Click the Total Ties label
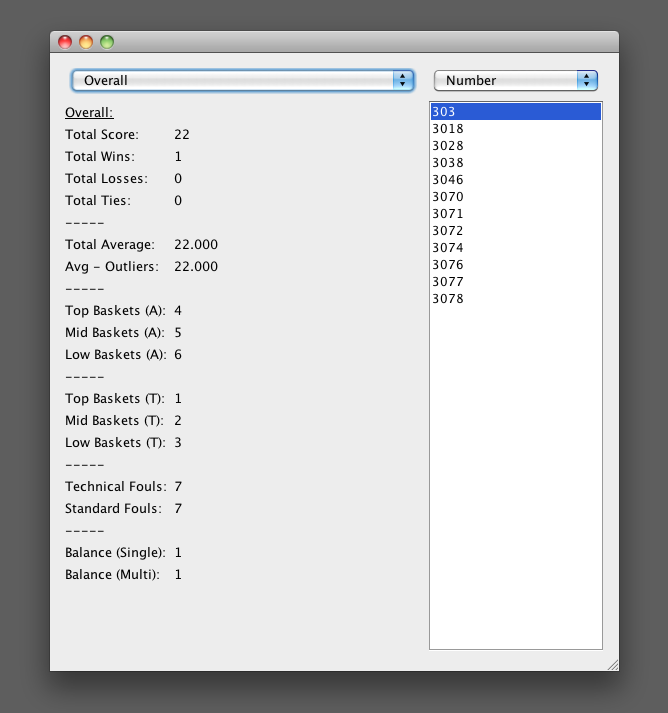The height and width of the screenshot is (713, 668). 98,201
